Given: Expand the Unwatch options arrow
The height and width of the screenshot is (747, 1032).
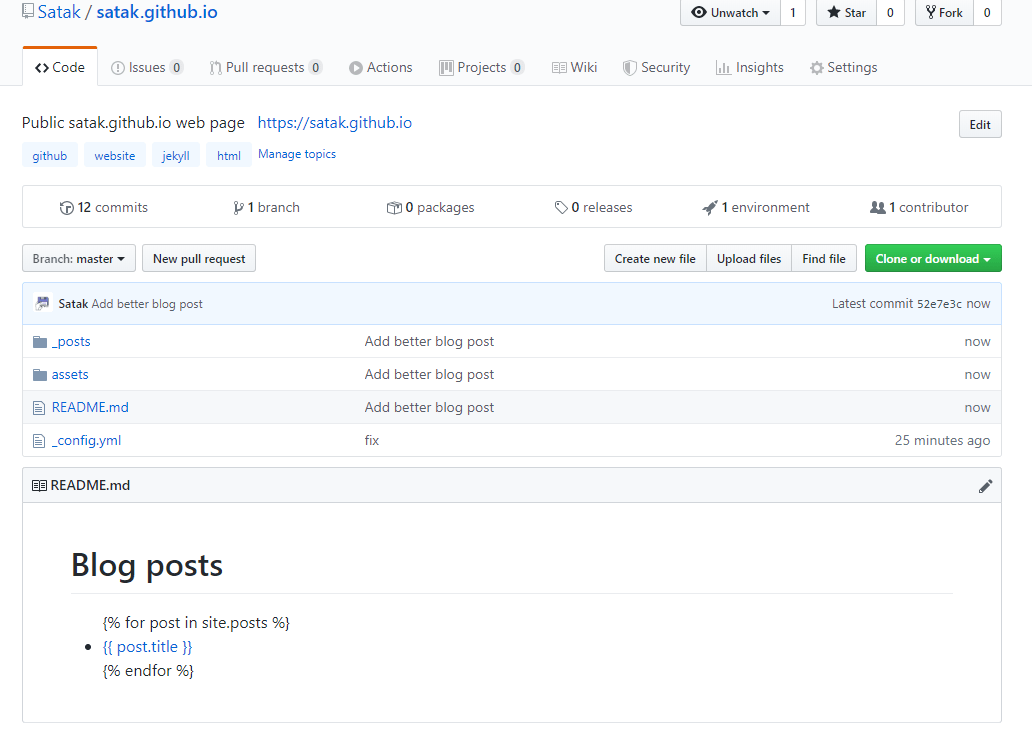Looking at the screenshot, I should click(x=764, y=13).
